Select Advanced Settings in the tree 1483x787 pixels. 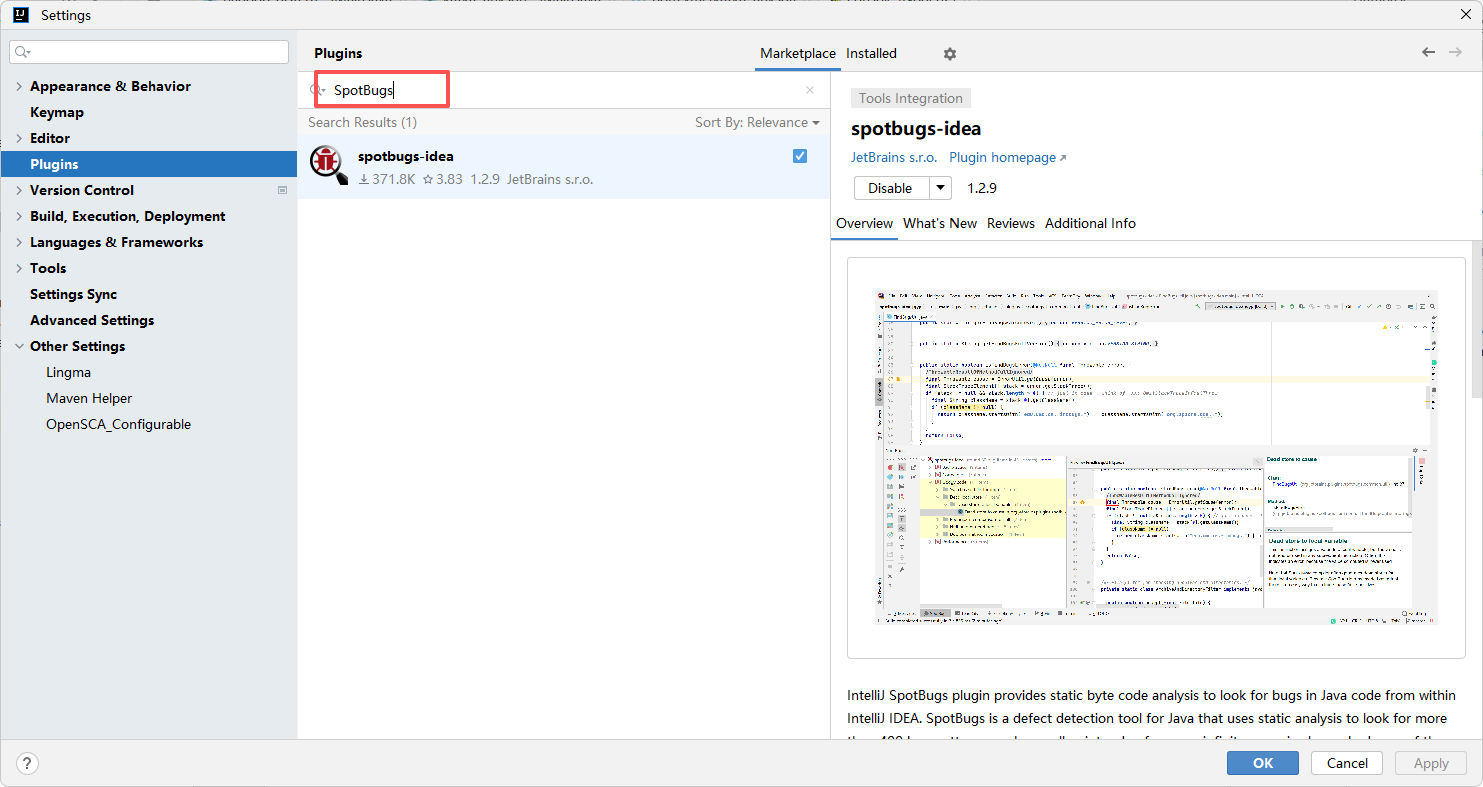click(92, 320)
